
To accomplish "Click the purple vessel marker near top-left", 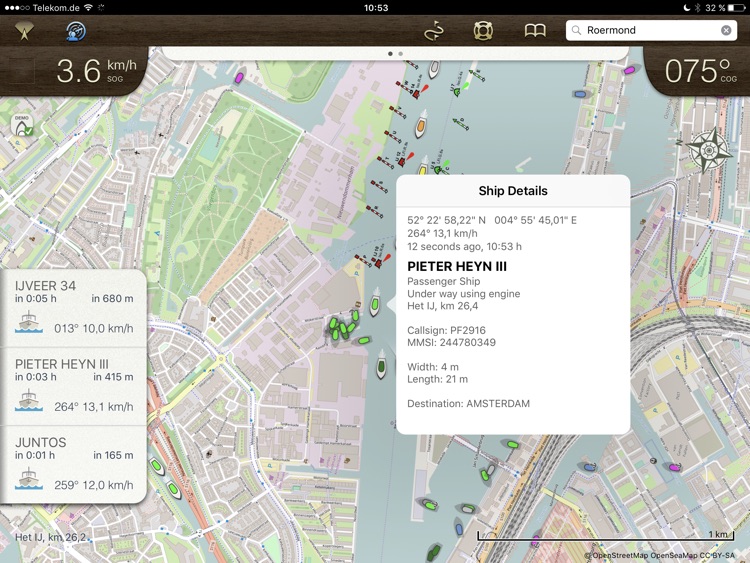I will pyautogui.click(x=239, y=77).
